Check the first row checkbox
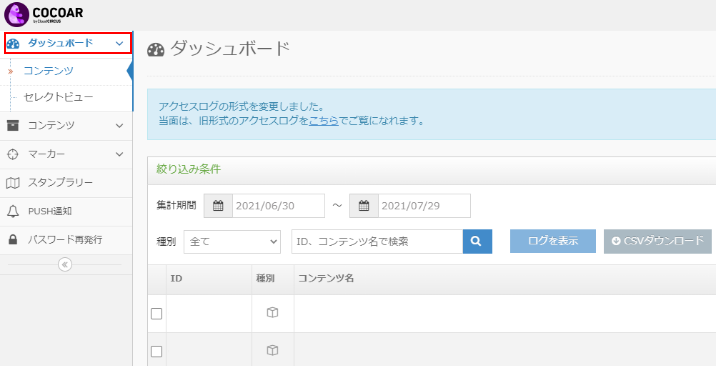This screenshot has height=366, width=716. click(x=157, y=314)
